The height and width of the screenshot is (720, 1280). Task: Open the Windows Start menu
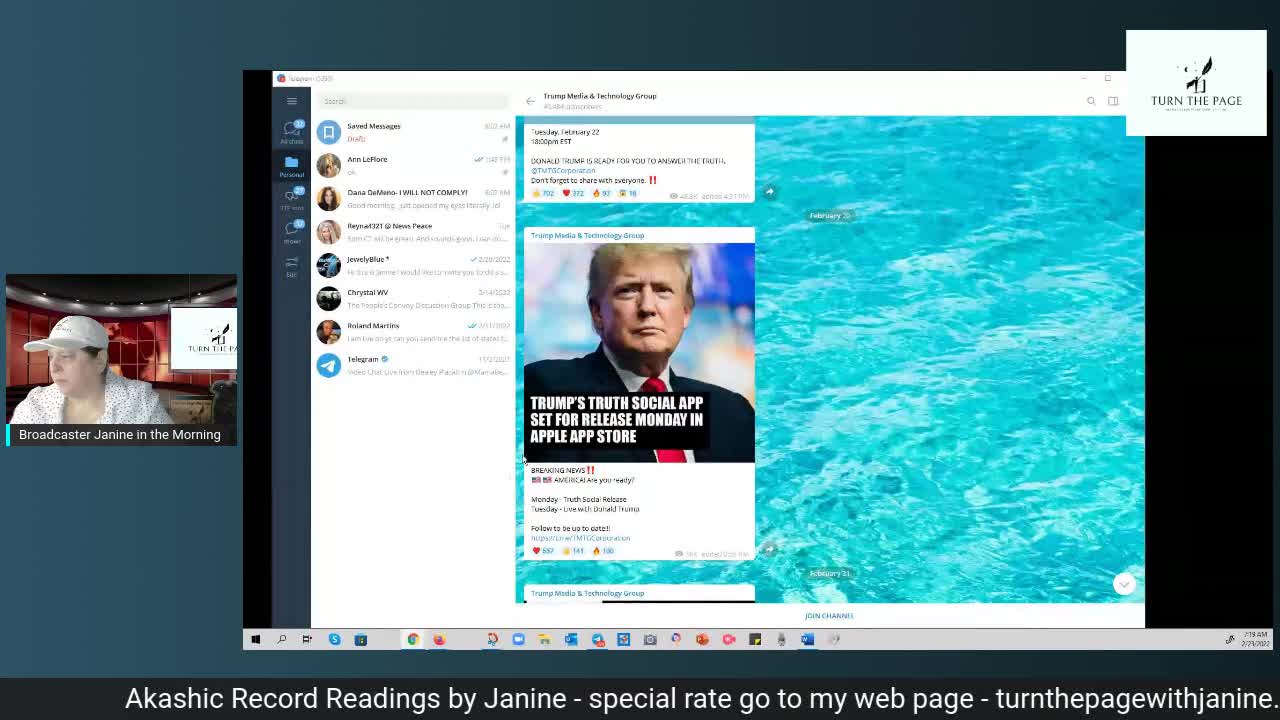255,639
